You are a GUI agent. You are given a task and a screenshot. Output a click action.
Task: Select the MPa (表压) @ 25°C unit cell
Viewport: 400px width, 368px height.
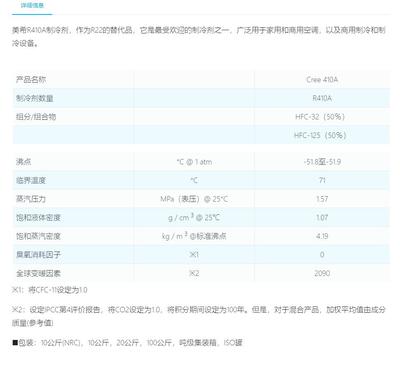[194, 199]
